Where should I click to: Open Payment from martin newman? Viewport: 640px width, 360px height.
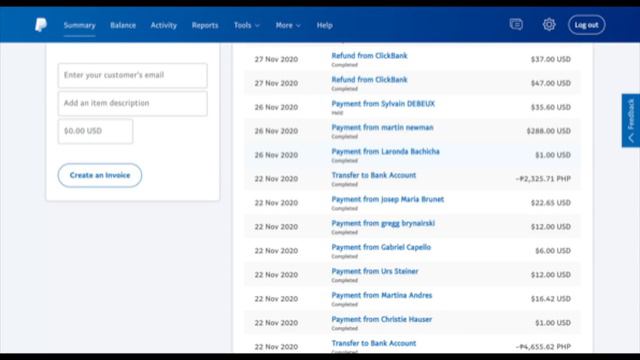382,127
